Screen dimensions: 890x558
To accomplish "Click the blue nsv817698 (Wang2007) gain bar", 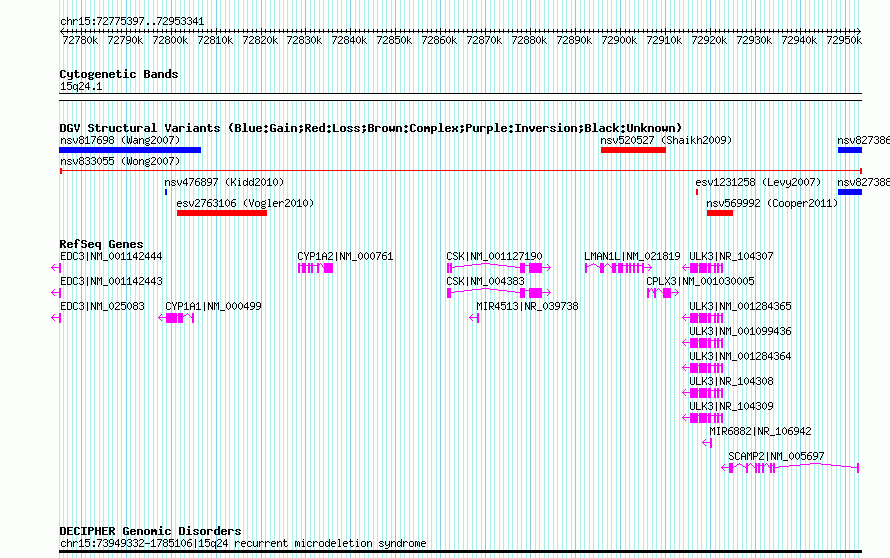I will [x=130, y=150].
